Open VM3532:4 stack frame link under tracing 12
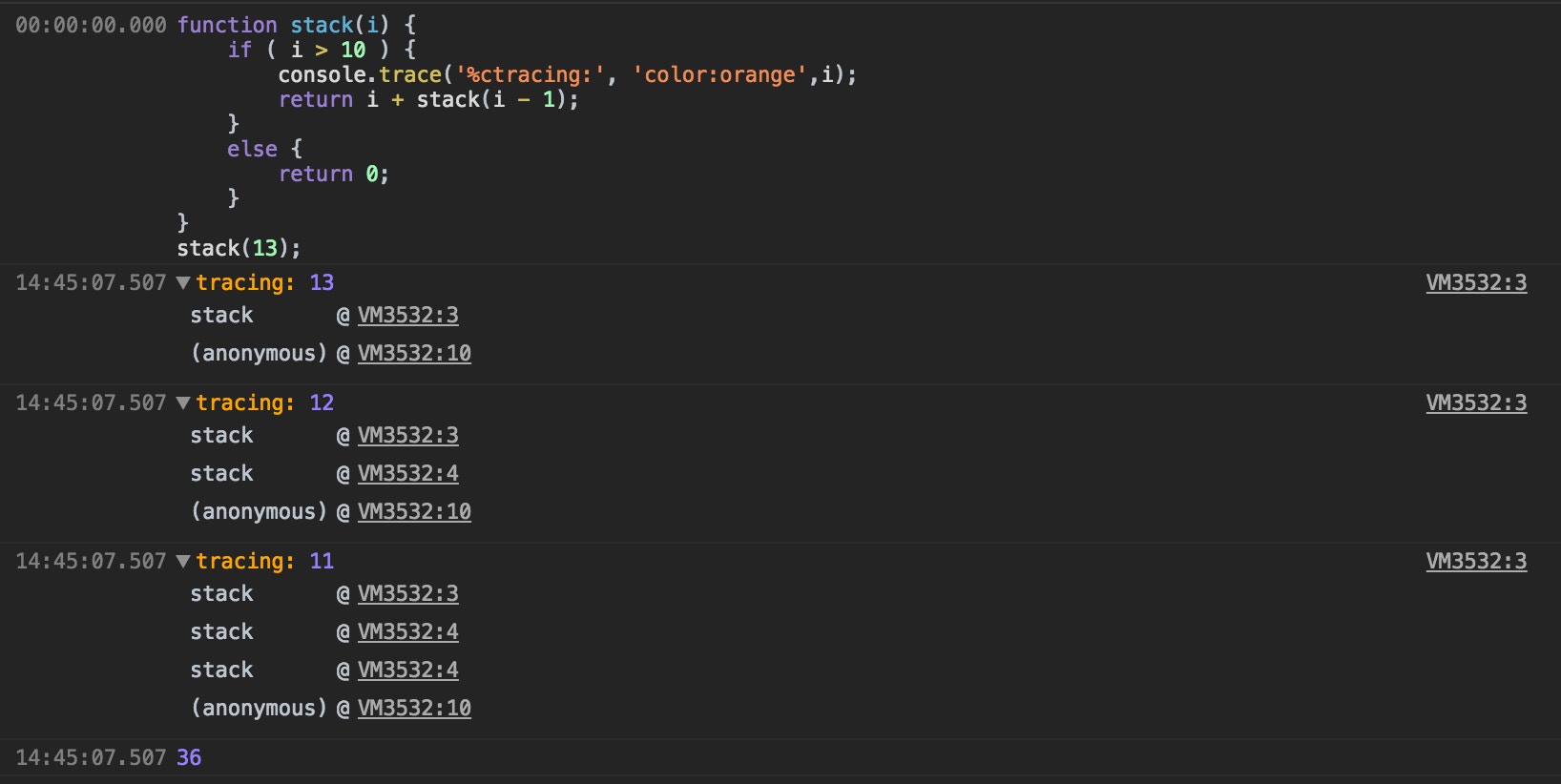 click(x=407, y=474)
